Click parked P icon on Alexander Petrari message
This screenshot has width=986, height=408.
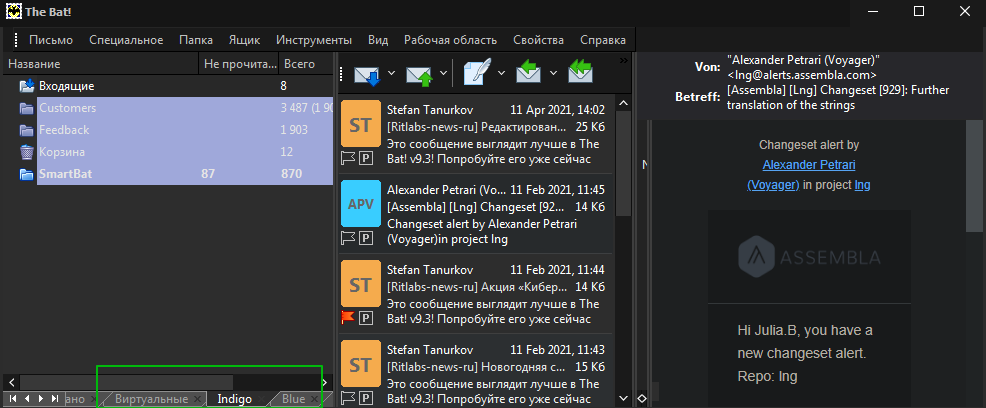[365, 238]
